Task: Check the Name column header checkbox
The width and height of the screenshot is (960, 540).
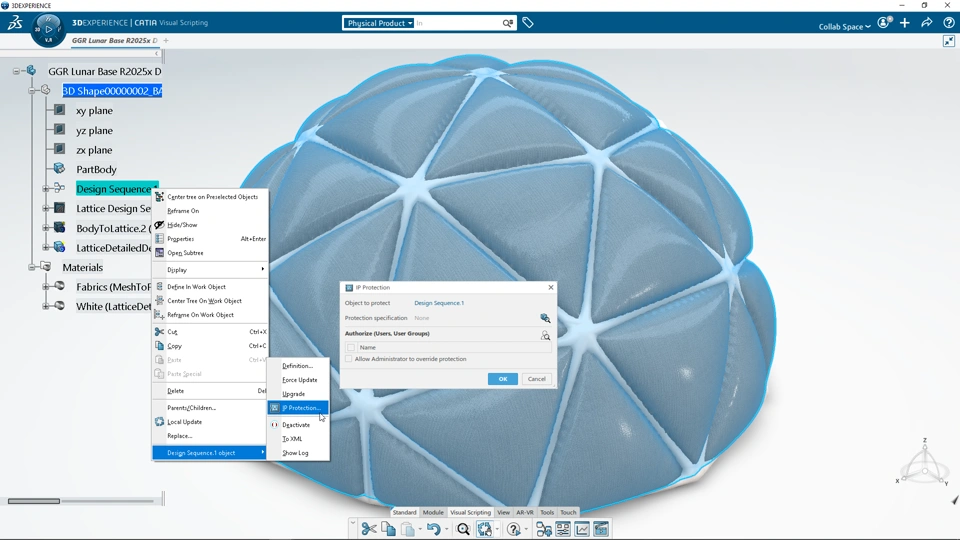Action: pyautogui.click(x=351, y=347)
